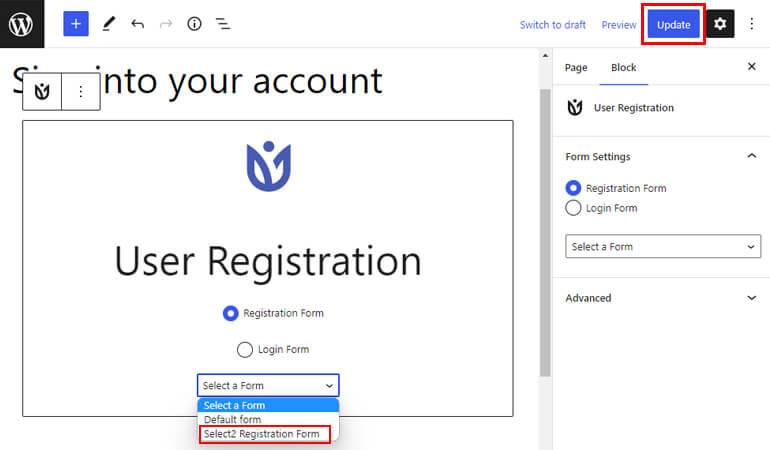Image resolution: width=770 pixels, height=450 pixels.
Task: Click the Preview link
Action: click(619, 25)
